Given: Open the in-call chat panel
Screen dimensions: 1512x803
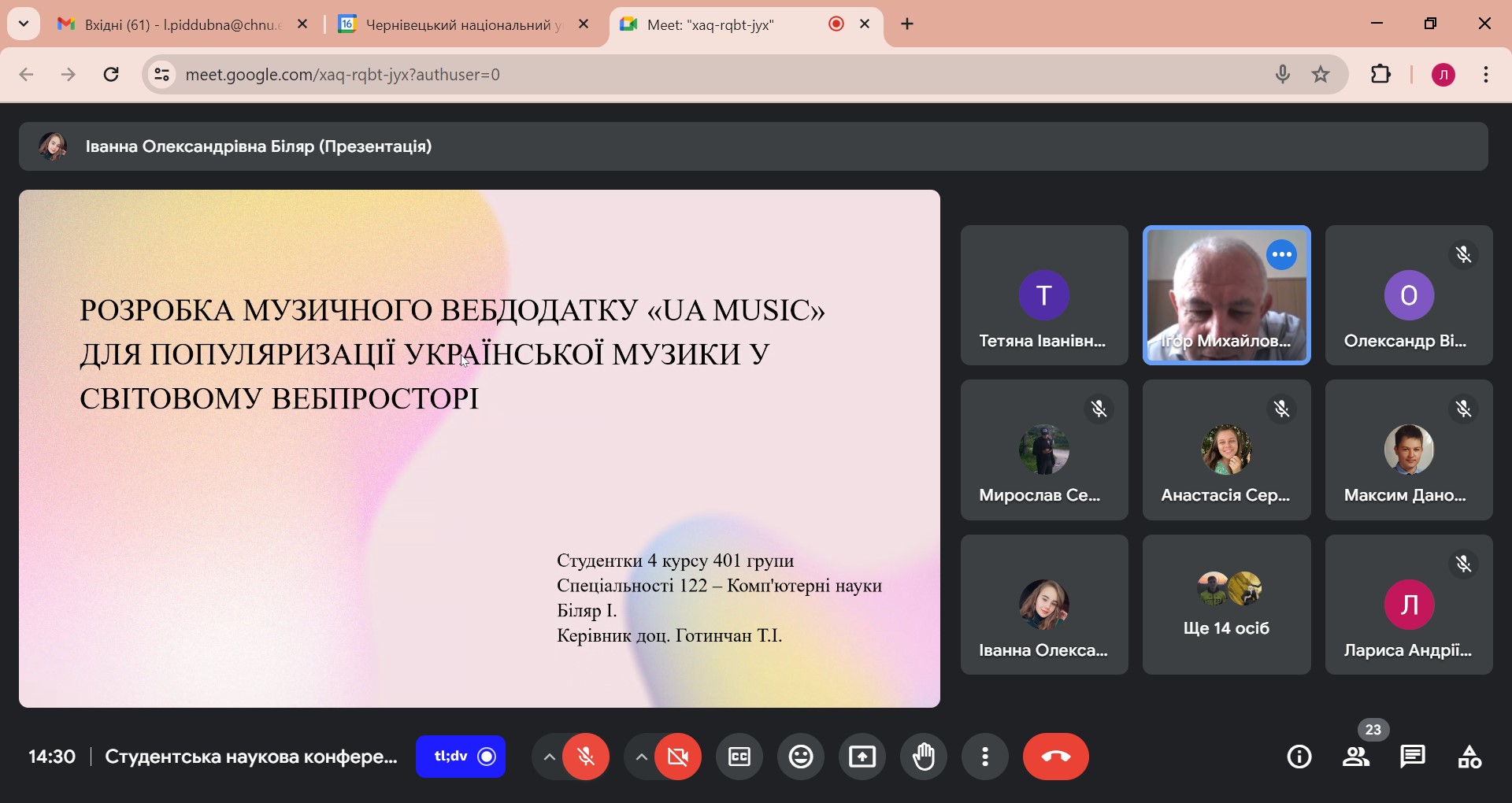Looking at the screenshot, I should click(1414, 757).
